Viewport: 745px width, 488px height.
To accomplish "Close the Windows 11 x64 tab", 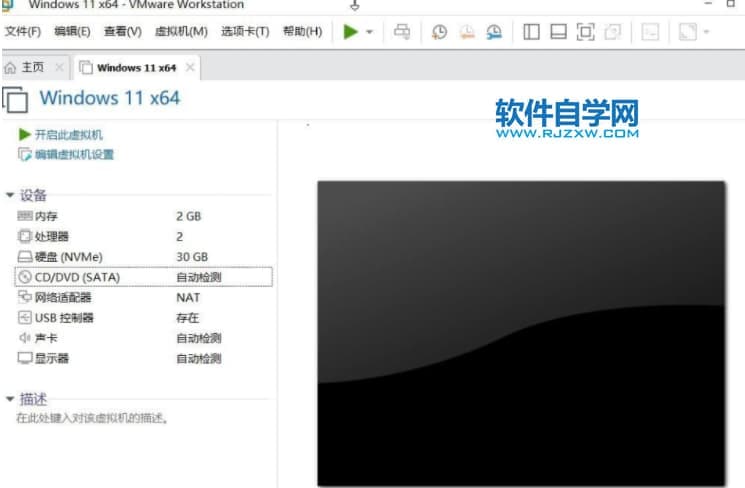I will click(x=190, y=68).
